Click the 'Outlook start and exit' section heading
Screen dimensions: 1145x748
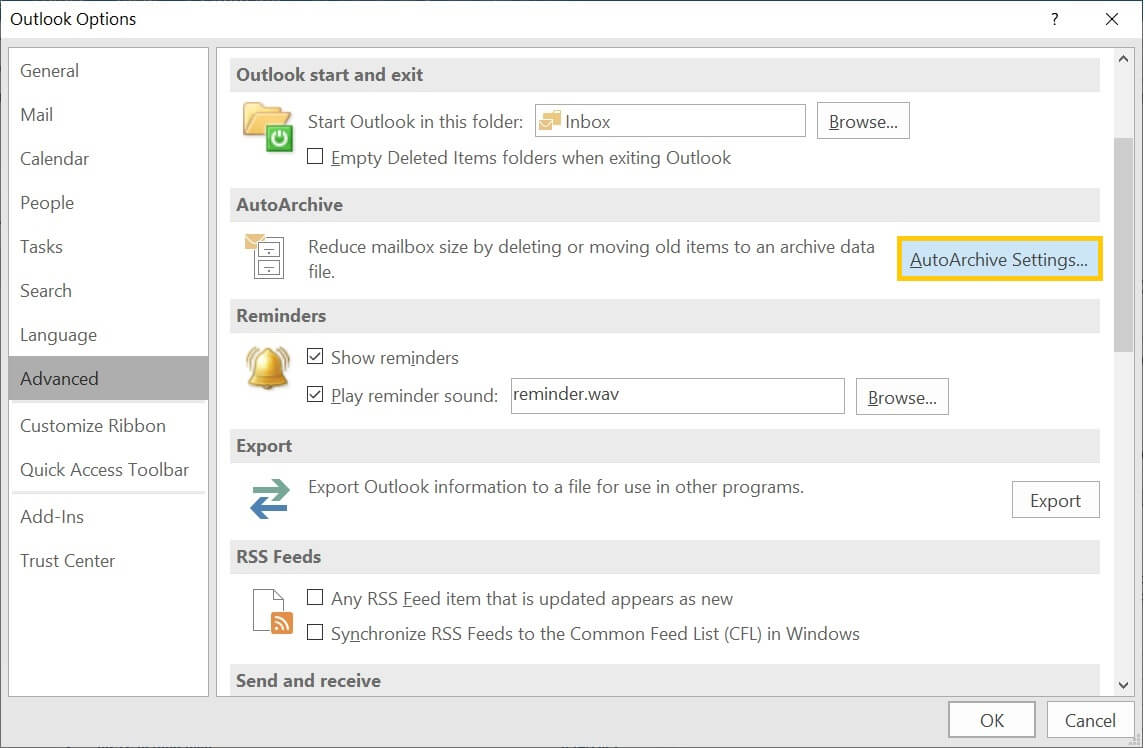click(x=329, y=75)
